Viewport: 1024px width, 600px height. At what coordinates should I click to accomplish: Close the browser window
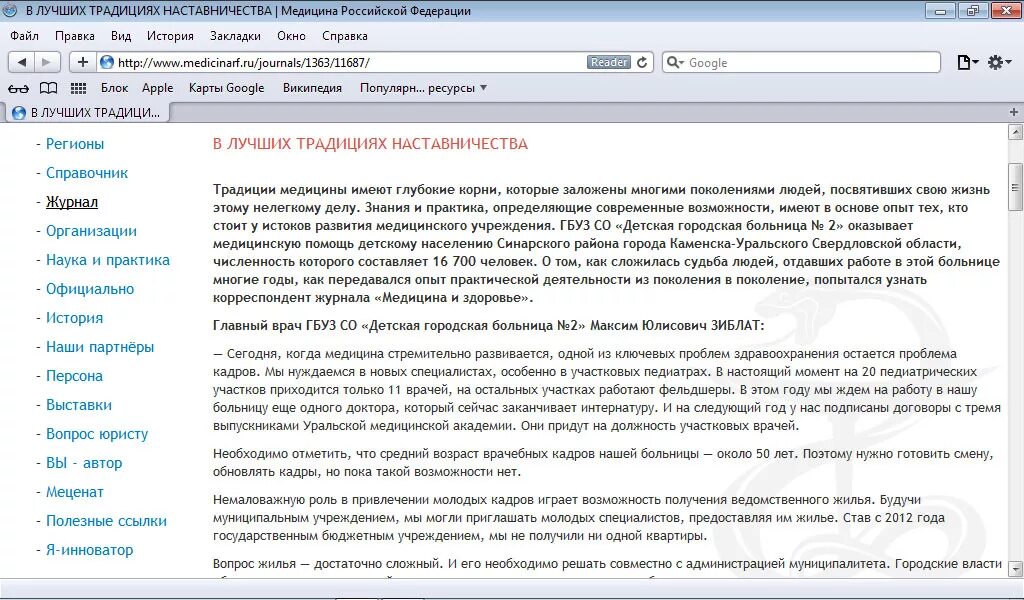tap(1006, 10)
